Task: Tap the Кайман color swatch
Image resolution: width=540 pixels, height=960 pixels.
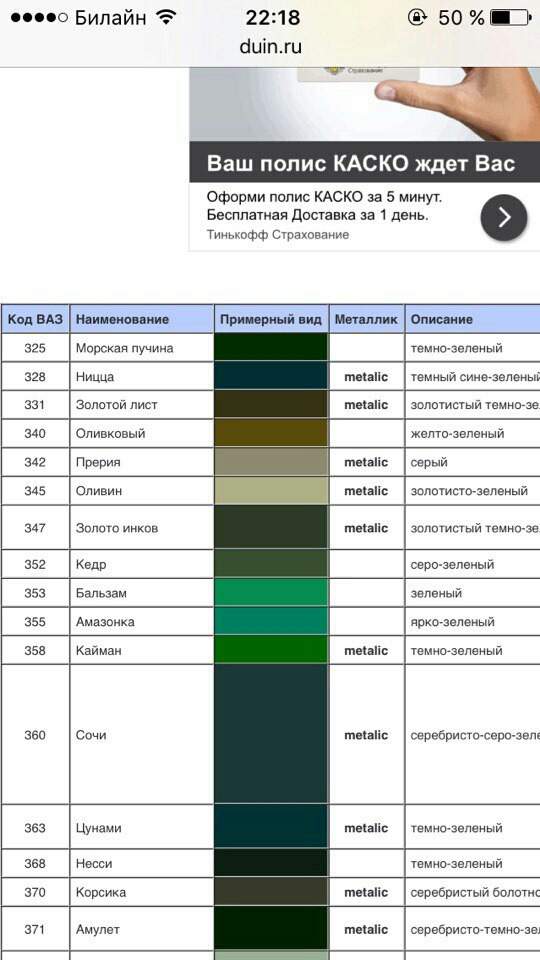Action: [271, 650]
